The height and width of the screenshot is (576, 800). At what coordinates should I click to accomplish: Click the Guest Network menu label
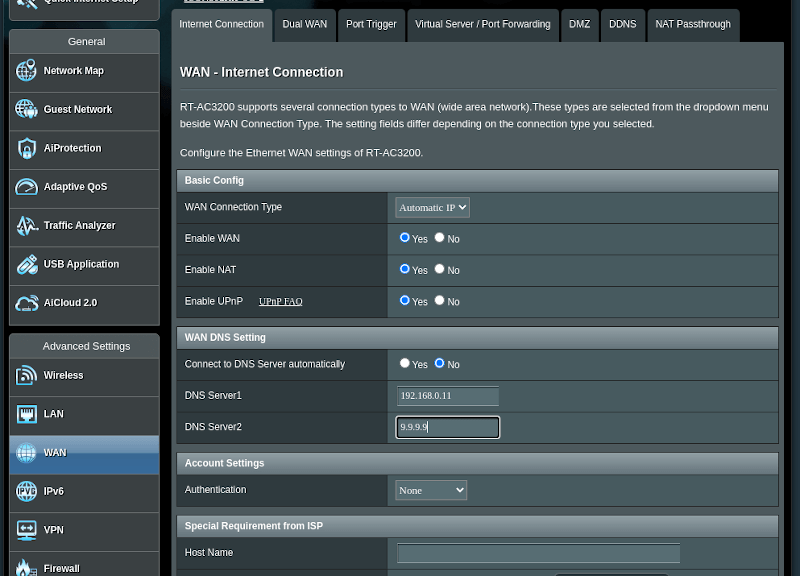[x=78, y=110]
